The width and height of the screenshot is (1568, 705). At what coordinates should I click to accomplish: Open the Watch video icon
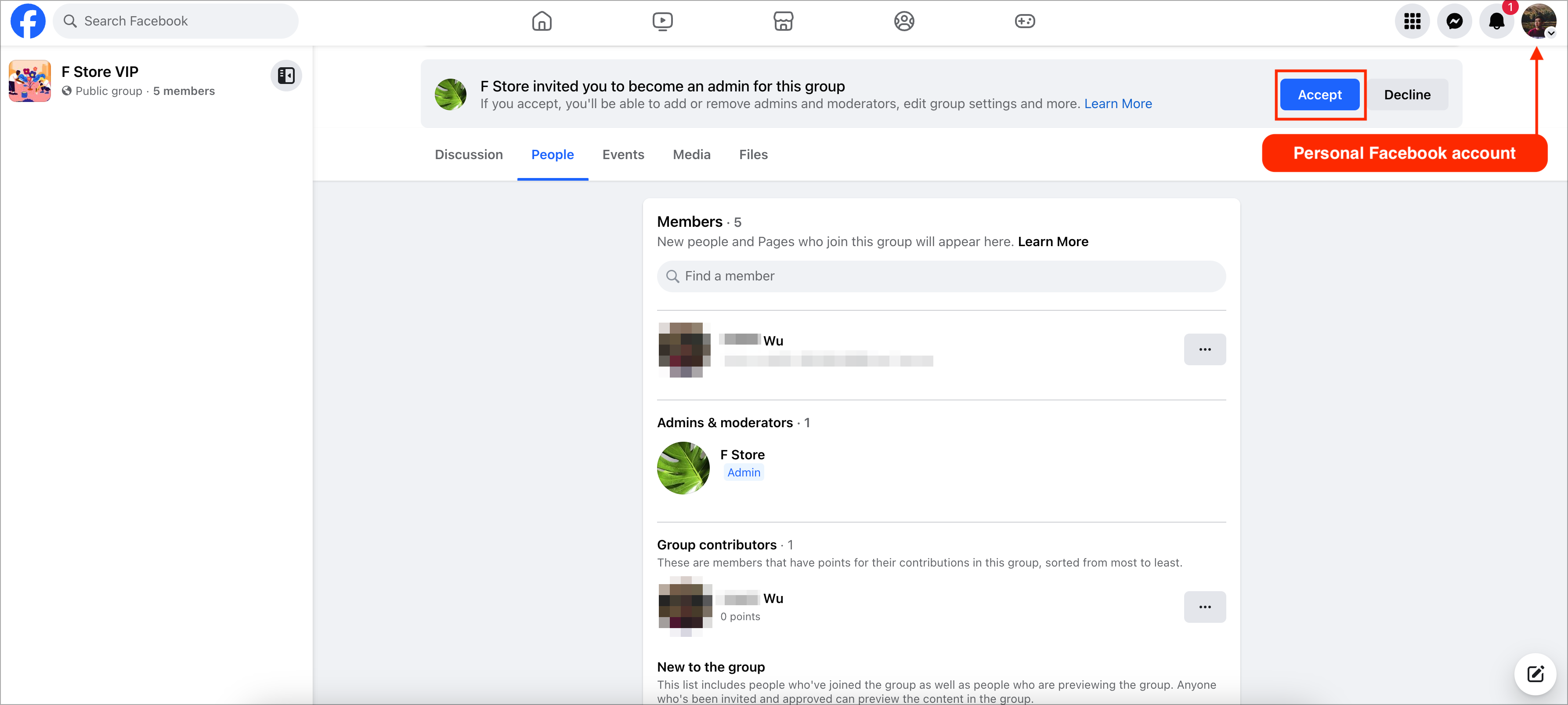point(662,22)
